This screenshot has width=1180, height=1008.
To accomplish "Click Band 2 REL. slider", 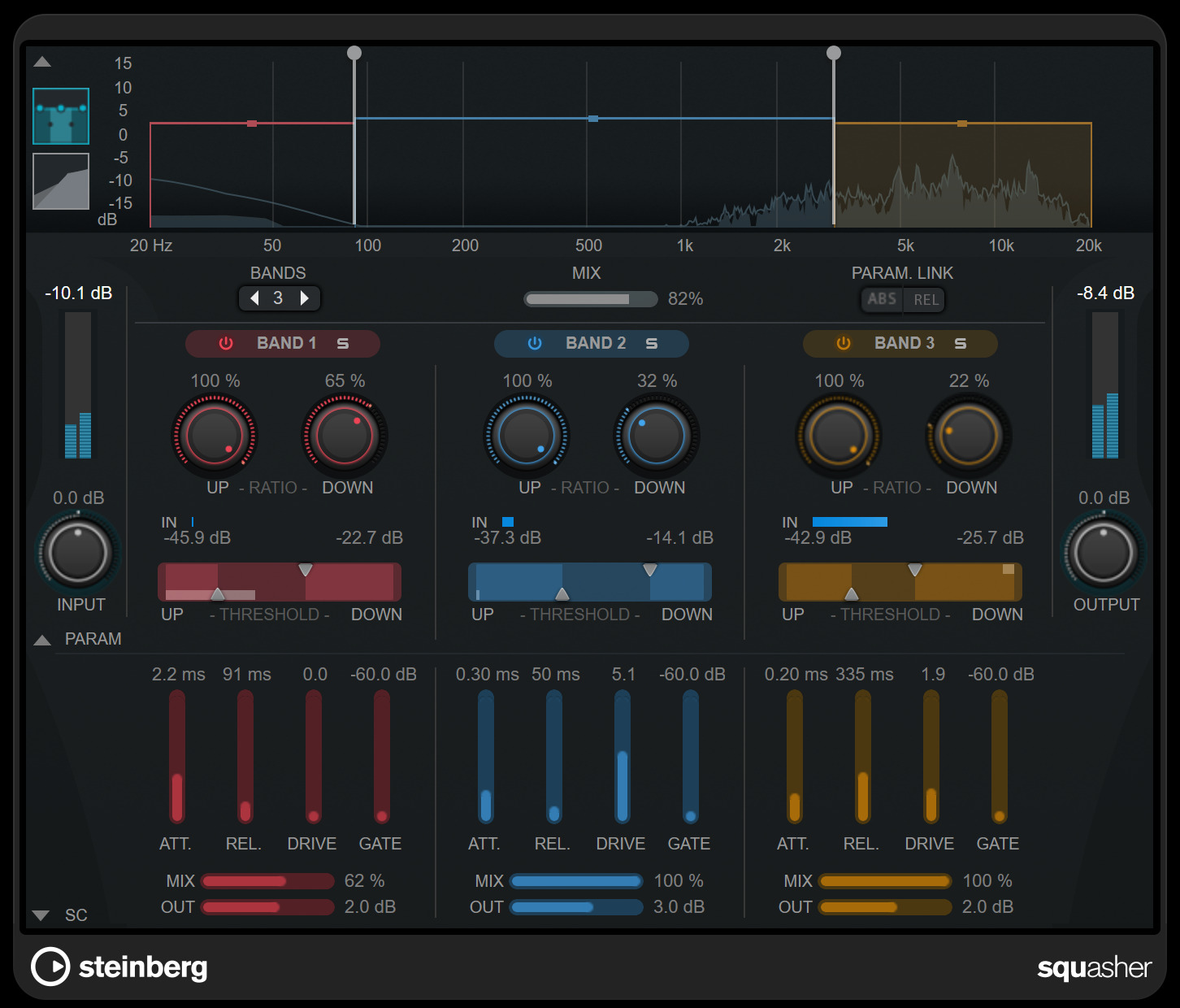I will pyautogui.click(x=554, y=757).
